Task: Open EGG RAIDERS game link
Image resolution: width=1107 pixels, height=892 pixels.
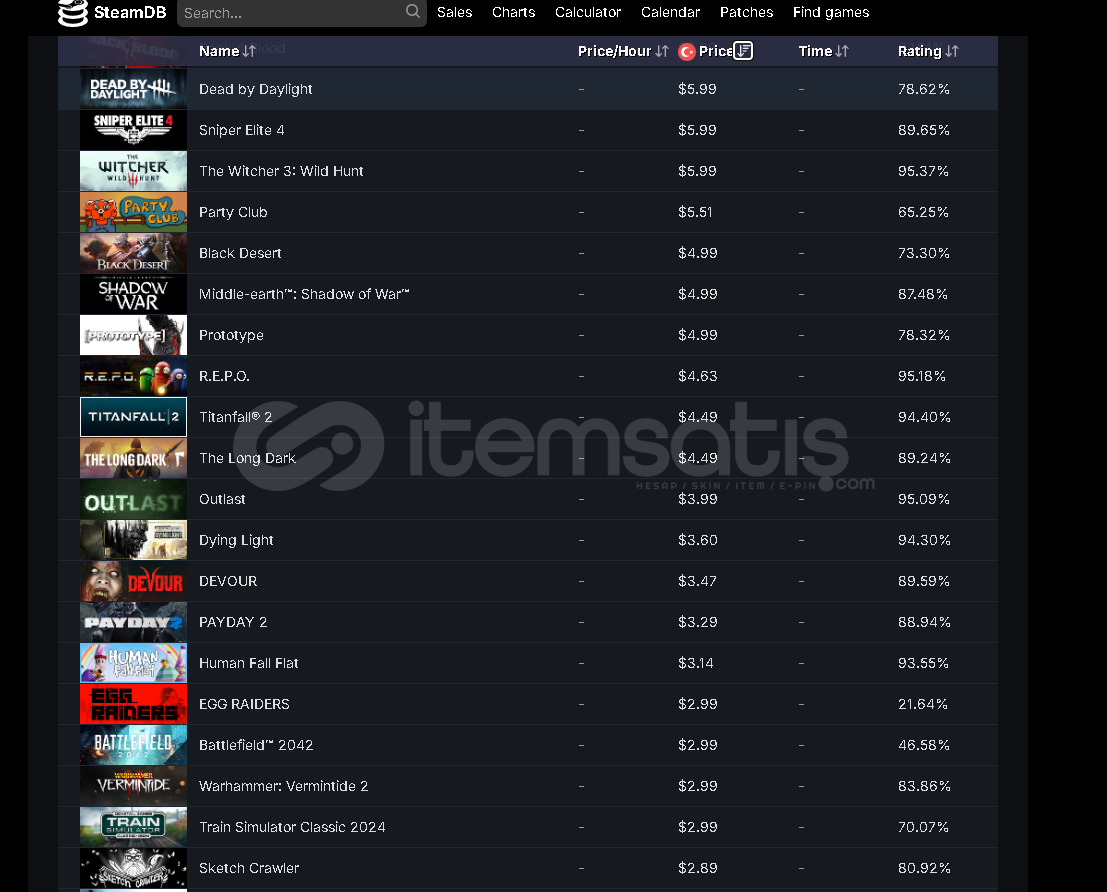Action: [244, 703]
